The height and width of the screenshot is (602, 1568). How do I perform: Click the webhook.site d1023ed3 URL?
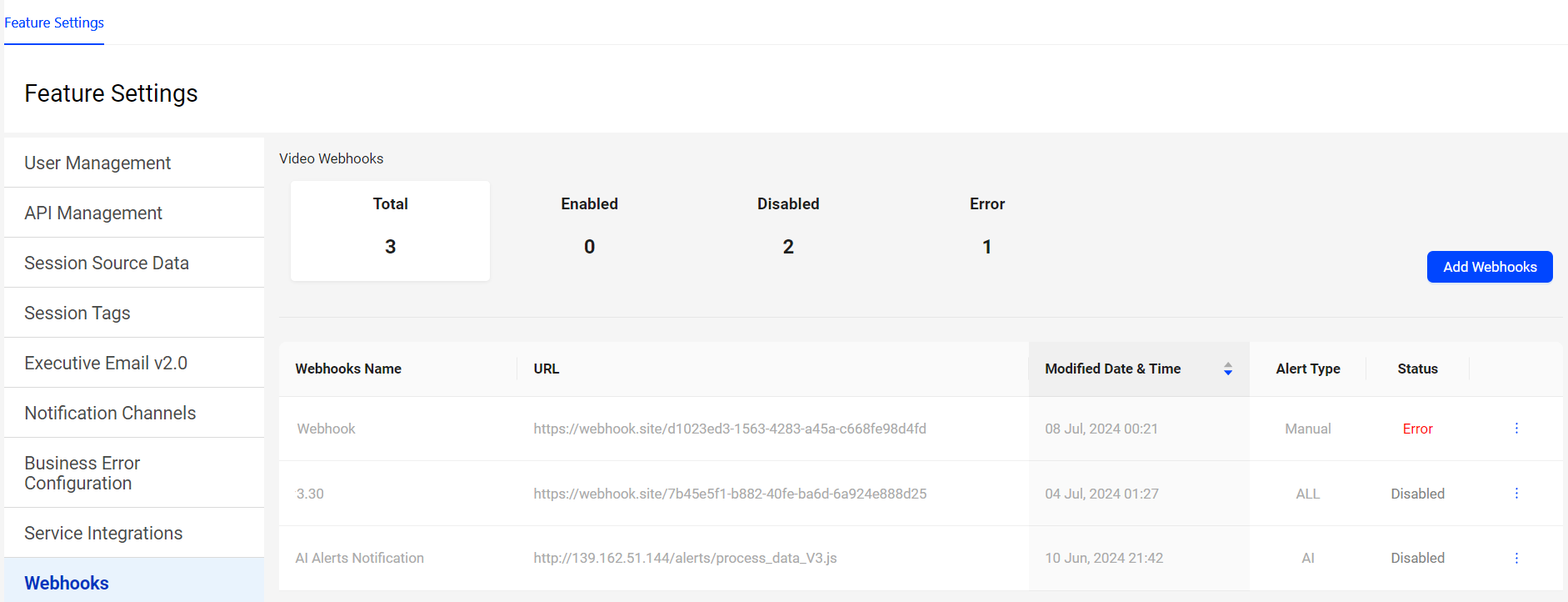point(729,429)
